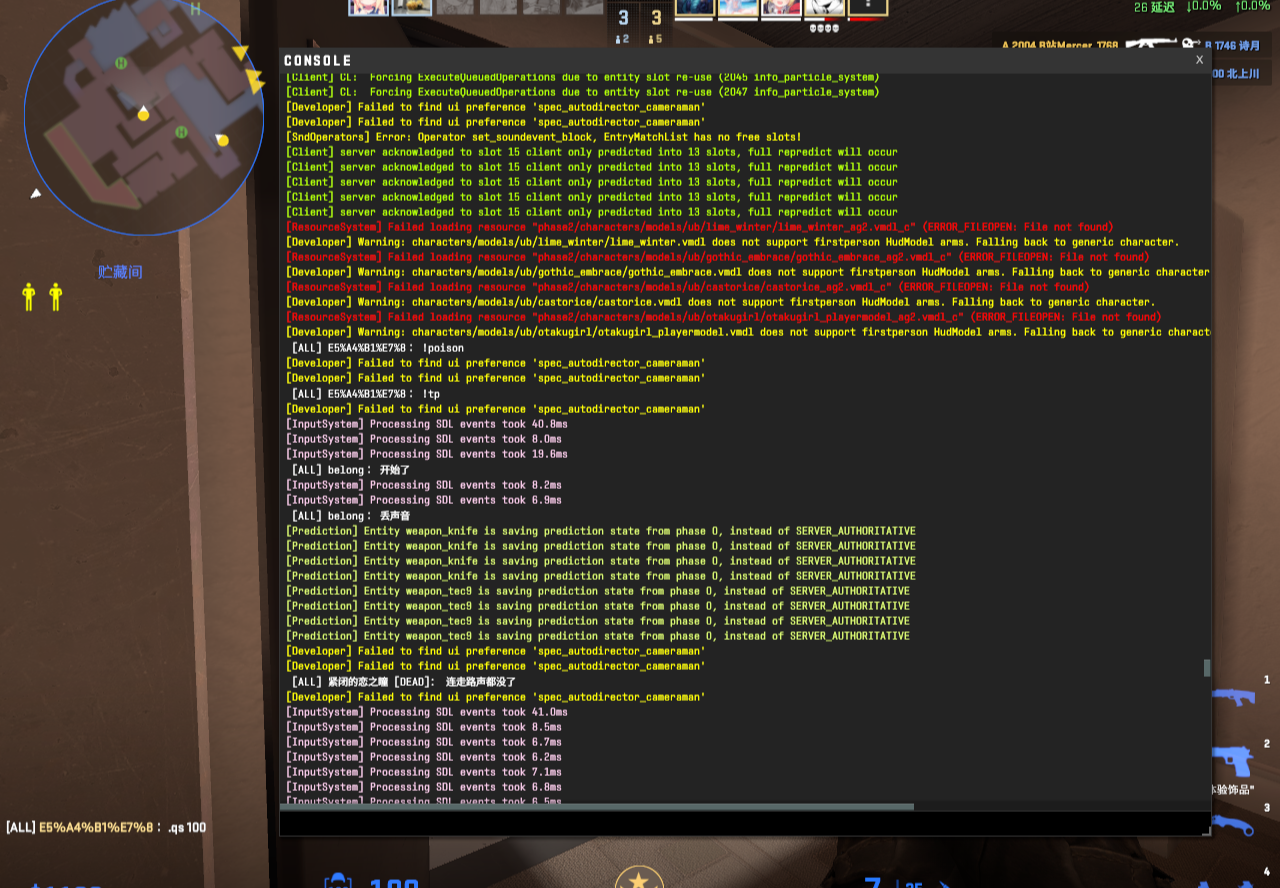Select the slot 1 weapon icon
The image size is (1280, 888).
point(1233,695)
